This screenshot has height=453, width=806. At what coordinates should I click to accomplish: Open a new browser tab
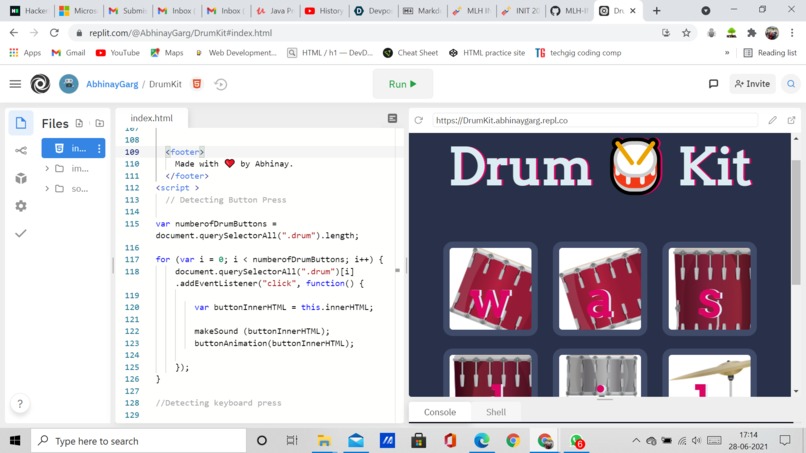656,11
